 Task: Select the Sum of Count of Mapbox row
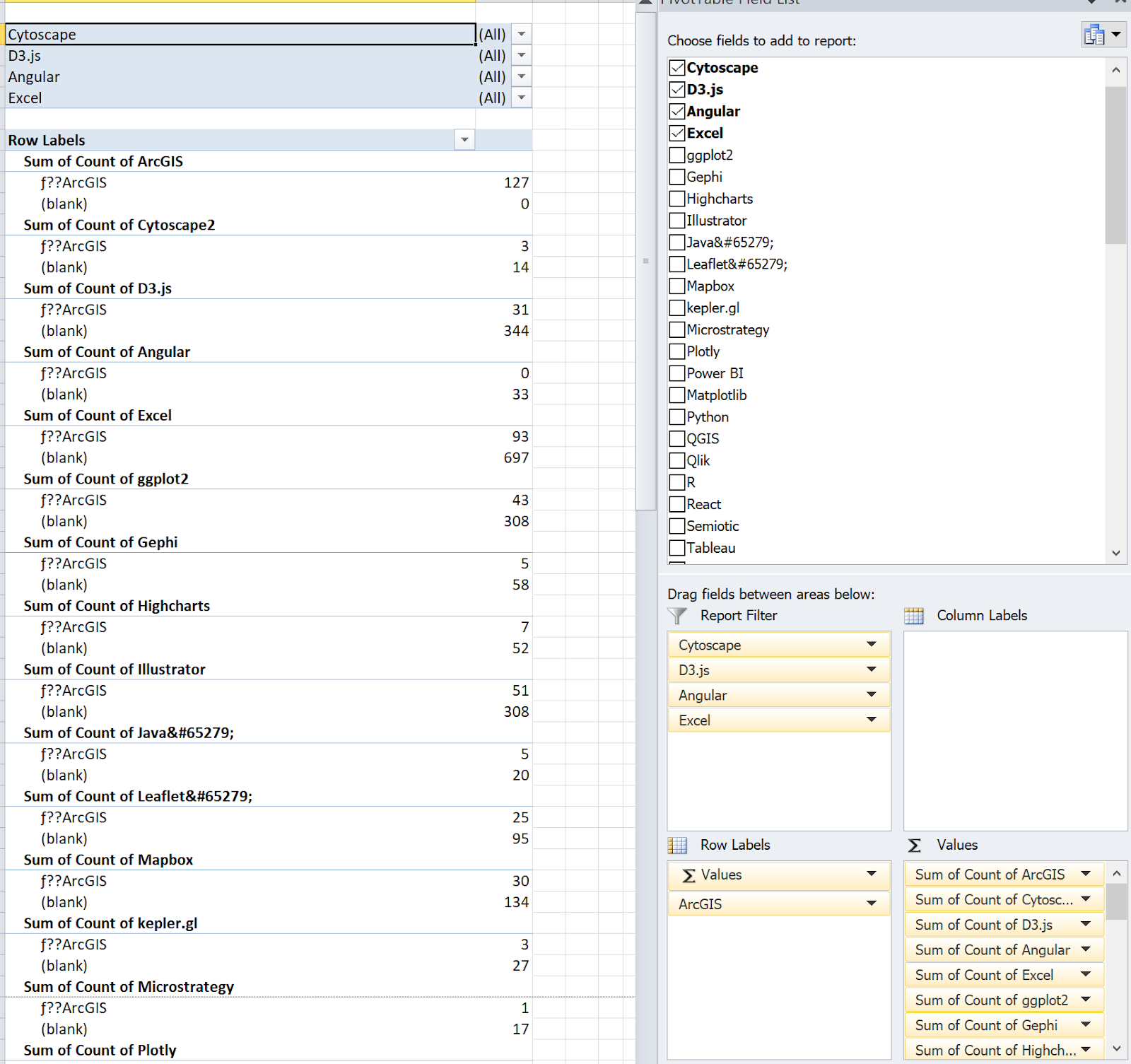click(269, 860)
